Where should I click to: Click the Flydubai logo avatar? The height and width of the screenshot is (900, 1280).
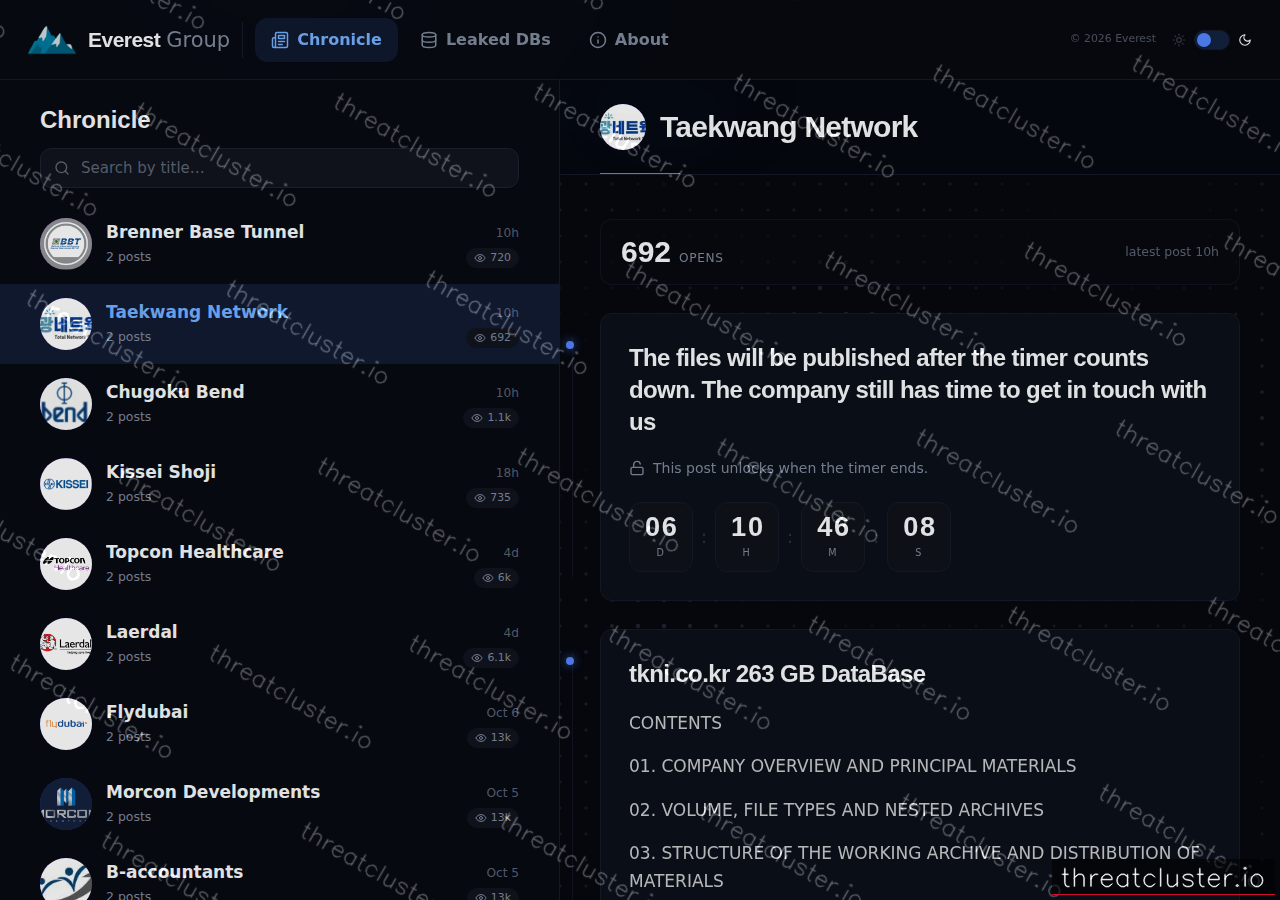tap(66, 724)
